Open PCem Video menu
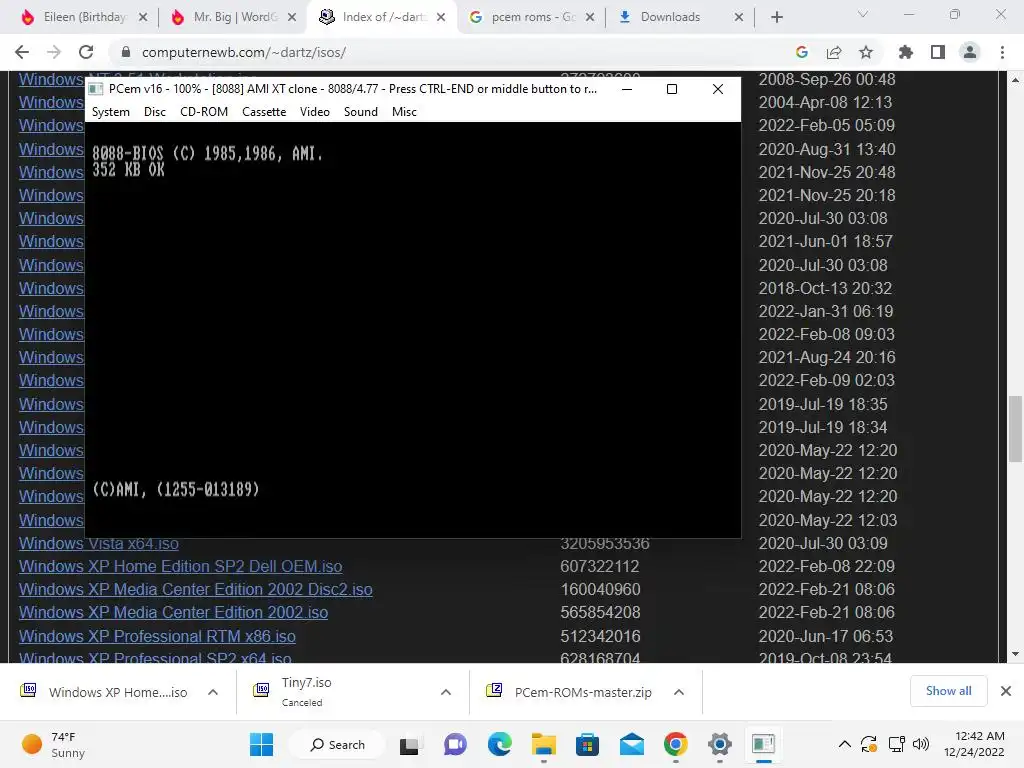Image resolution: width=1024 pixels, height=768 pixels. point(315,112)
